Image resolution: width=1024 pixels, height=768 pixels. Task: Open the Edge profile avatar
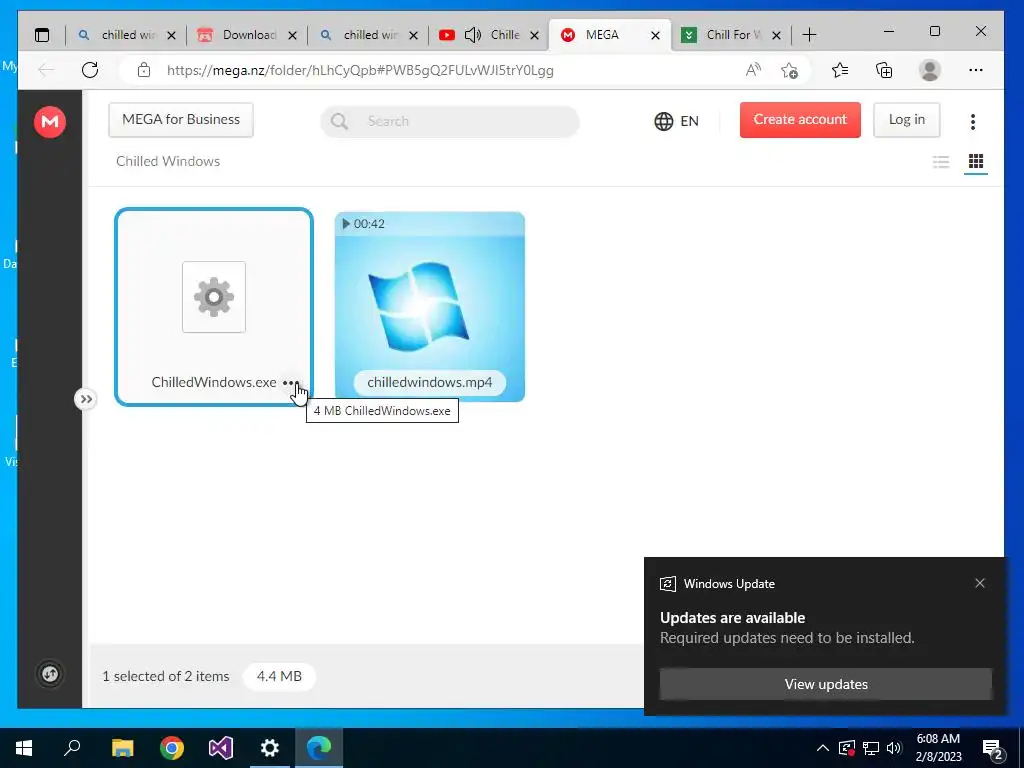point(929,70)
